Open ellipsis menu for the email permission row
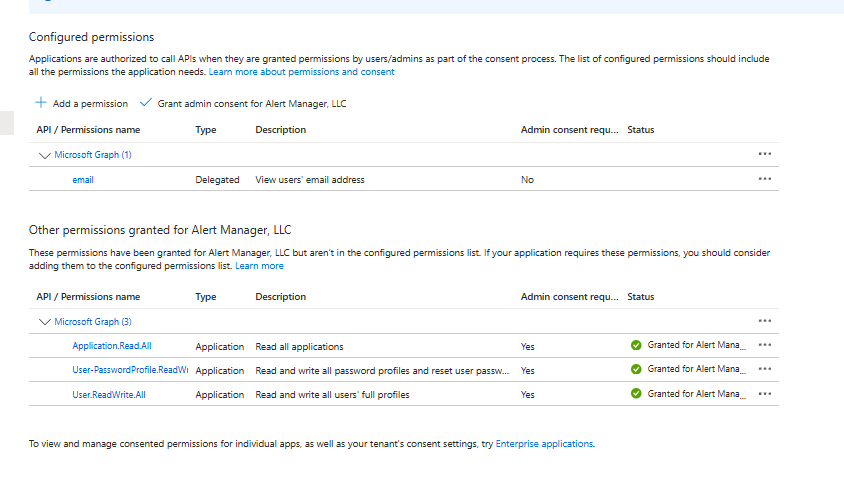The image size is (844, 479). 765,179
